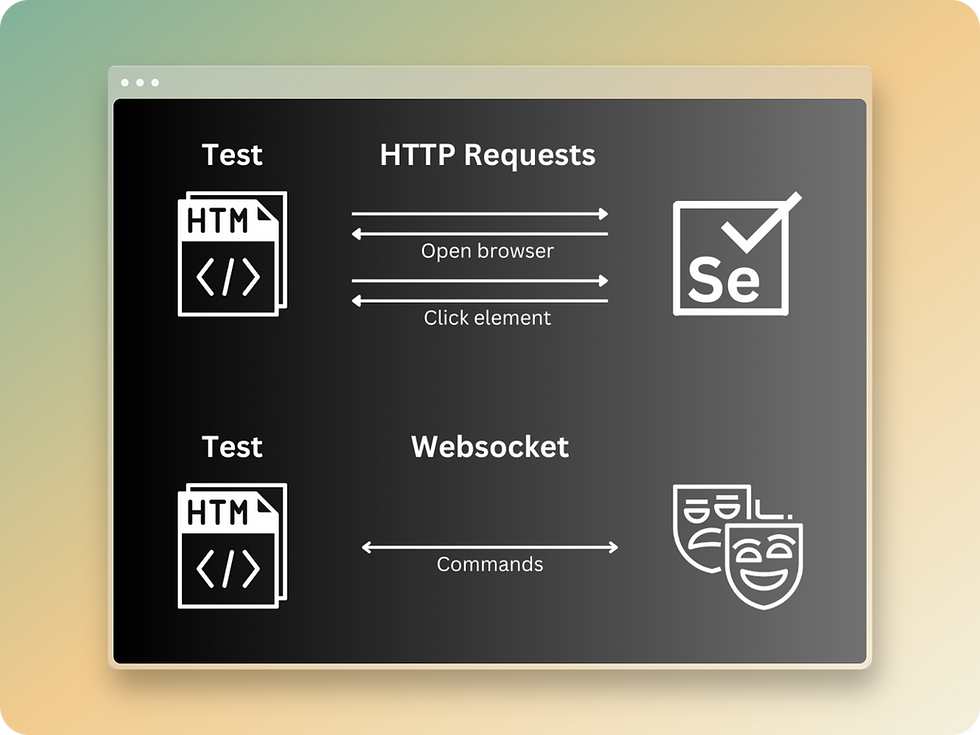Image resolution: width=980 pixels, height=735 pixels.
Task: Click the "Commands" label
Action: (490, 564)
